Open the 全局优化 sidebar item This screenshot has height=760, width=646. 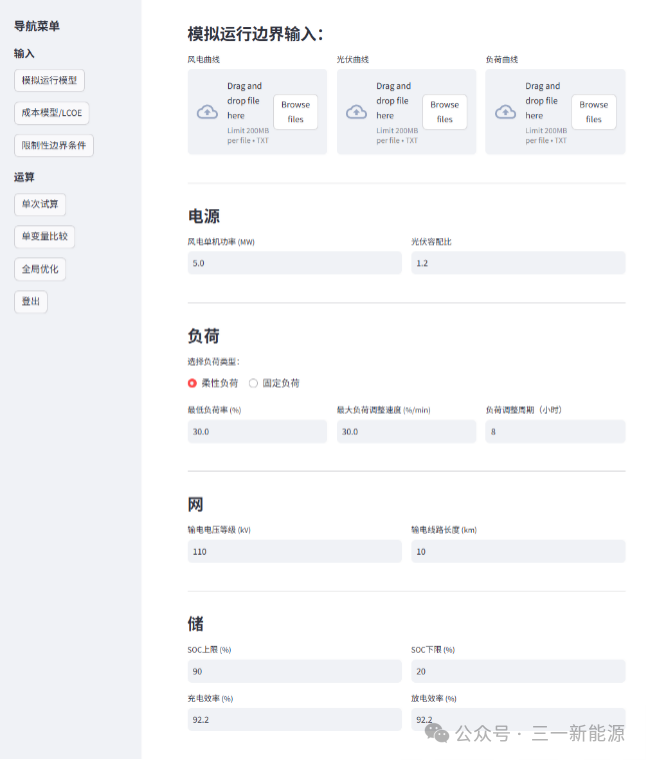(x=40, y=269)
